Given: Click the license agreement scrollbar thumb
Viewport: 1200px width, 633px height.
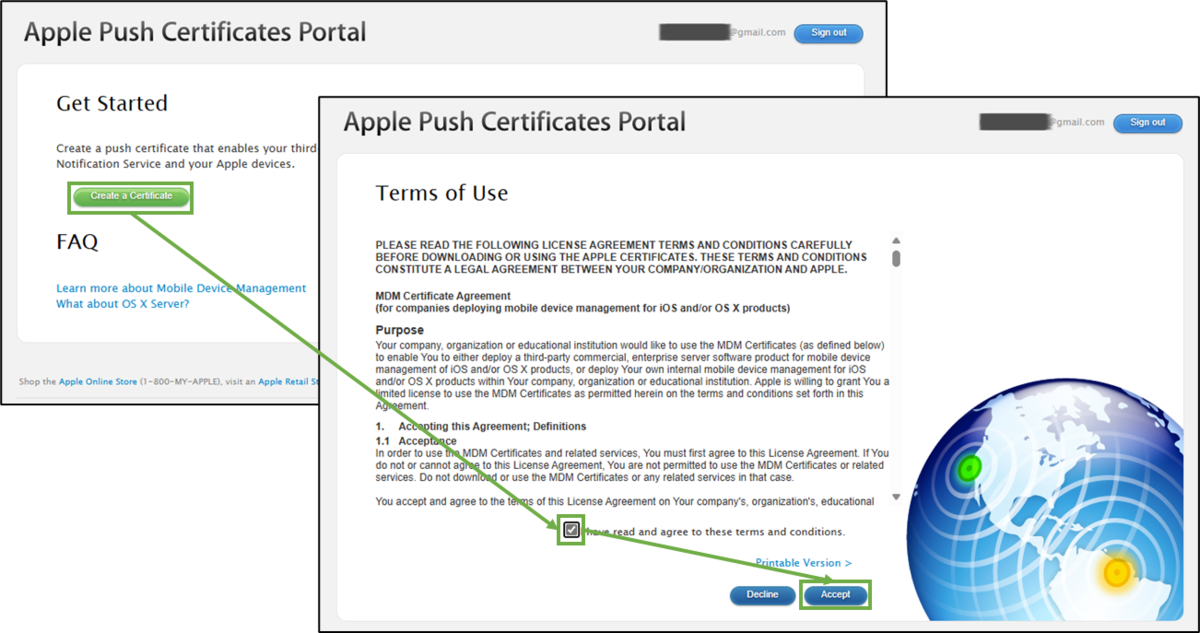Looking at the screenshot, I should [896, 258].
